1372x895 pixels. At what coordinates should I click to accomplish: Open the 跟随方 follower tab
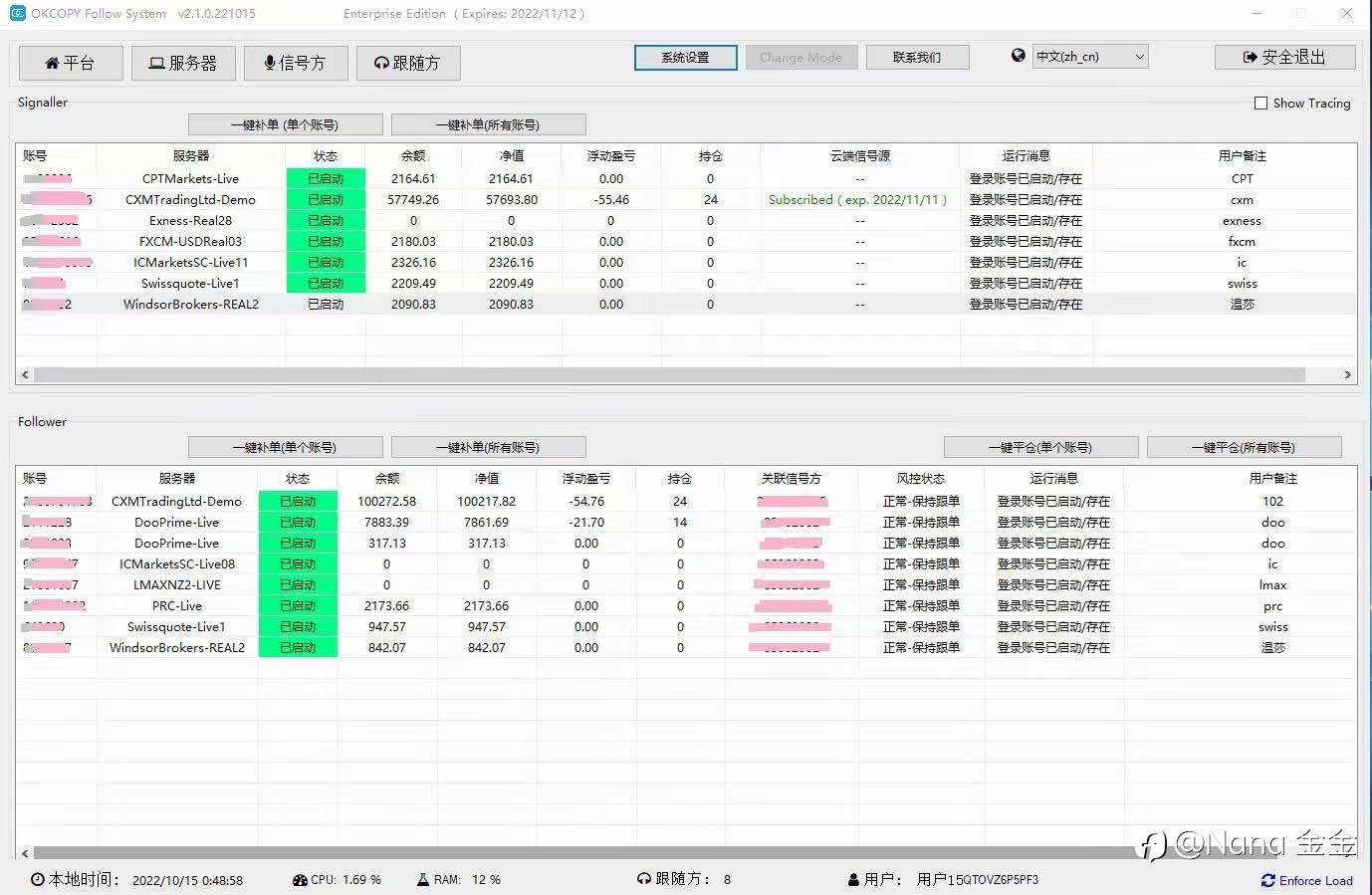coord(408,63)
